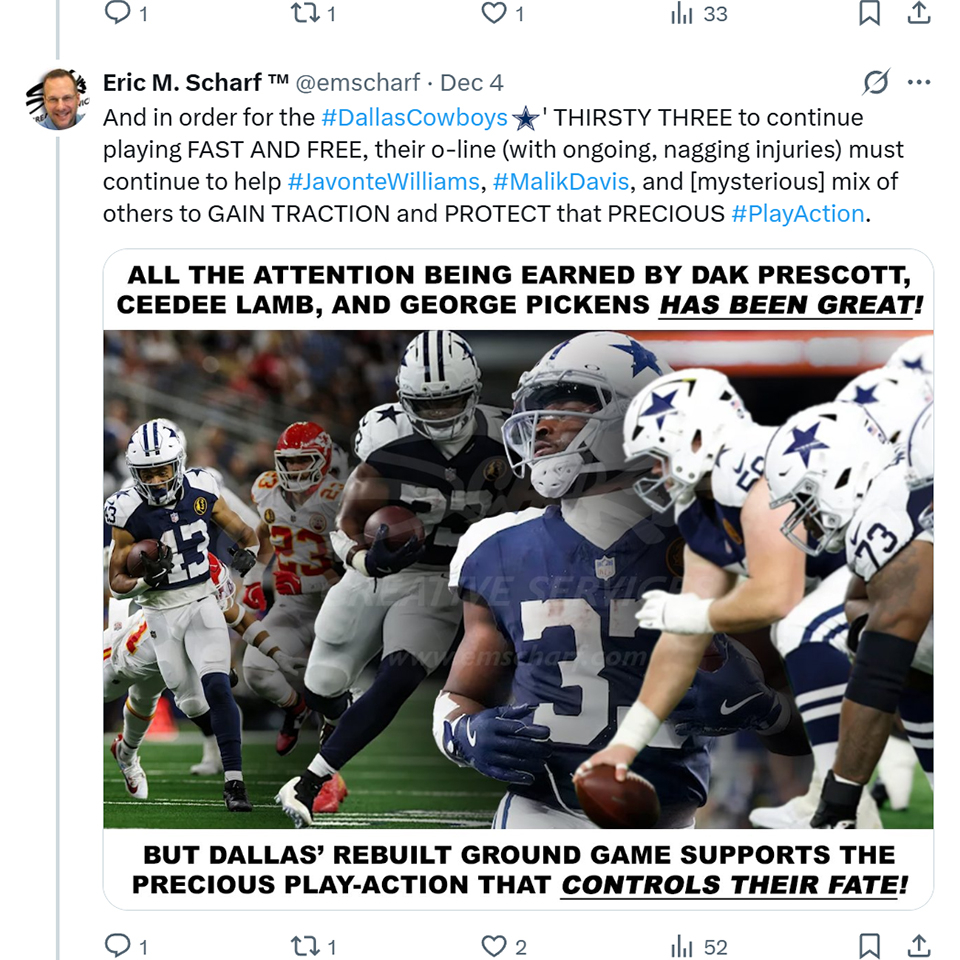
Task: Open the #DallasCowboys hashtag
Action: [x=415, y=118]
